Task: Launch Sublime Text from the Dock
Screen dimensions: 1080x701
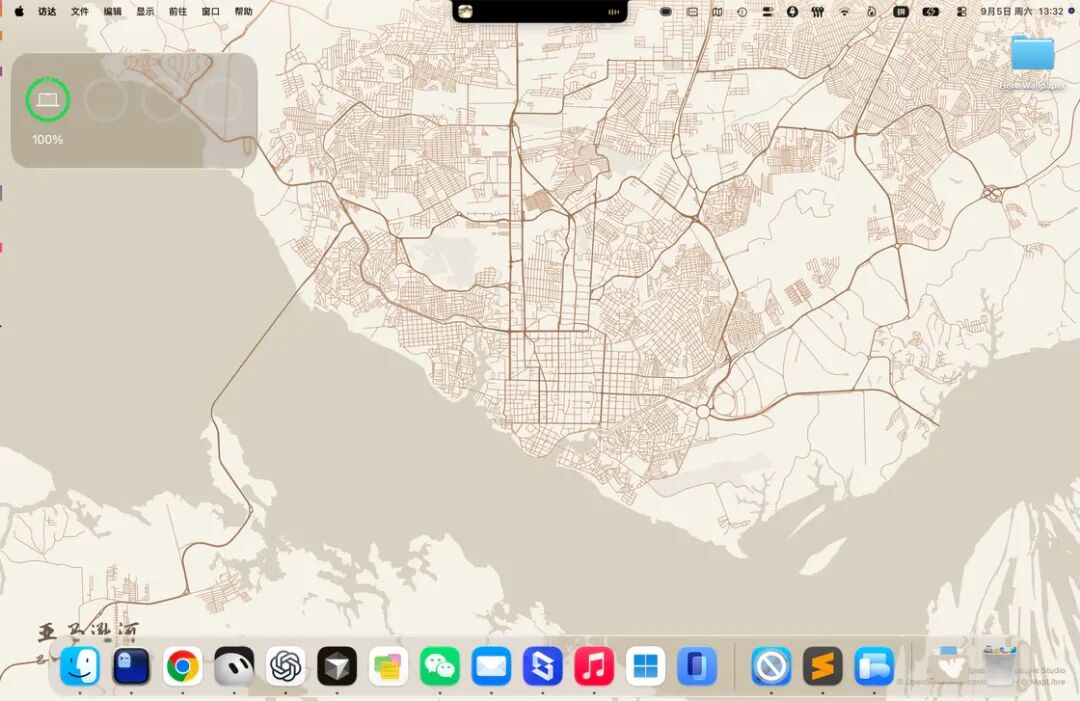Action: pos(822,666)
